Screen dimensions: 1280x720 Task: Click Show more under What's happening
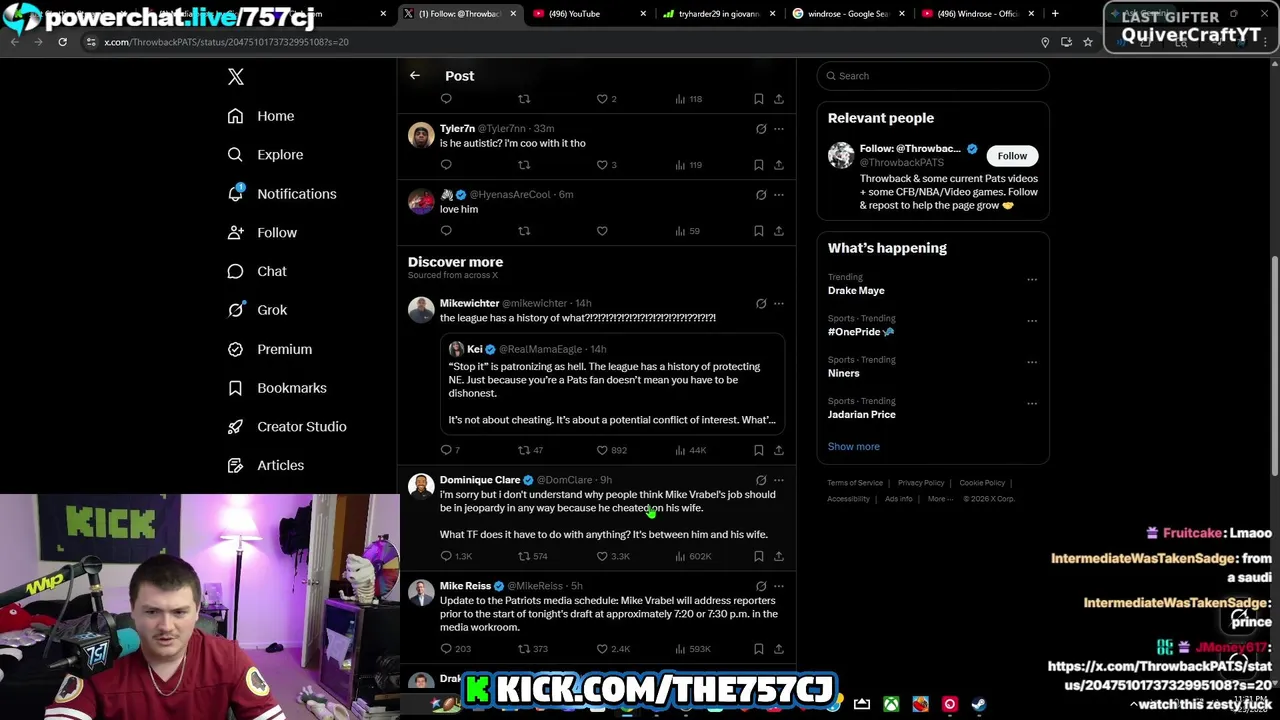tap(854, 447)
